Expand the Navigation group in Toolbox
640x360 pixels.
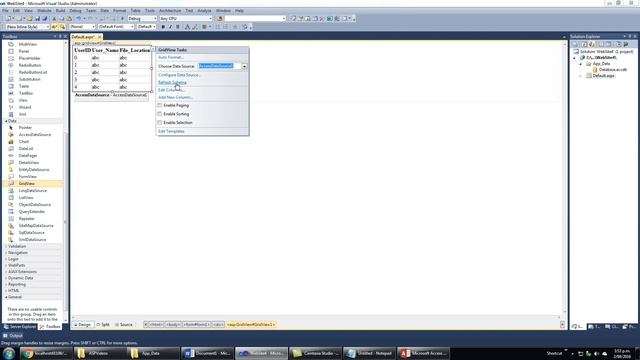point(6,253)
